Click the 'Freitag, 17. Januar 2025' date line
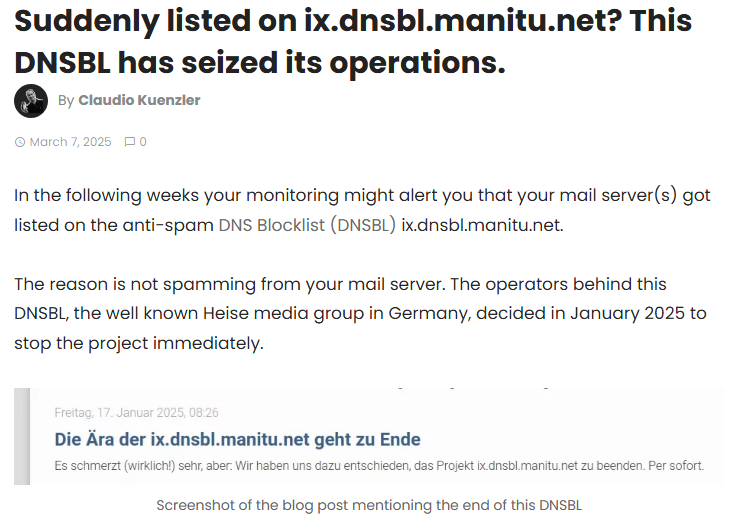The height and width of the screenshot is (529, 739). [x=137, y=412]
